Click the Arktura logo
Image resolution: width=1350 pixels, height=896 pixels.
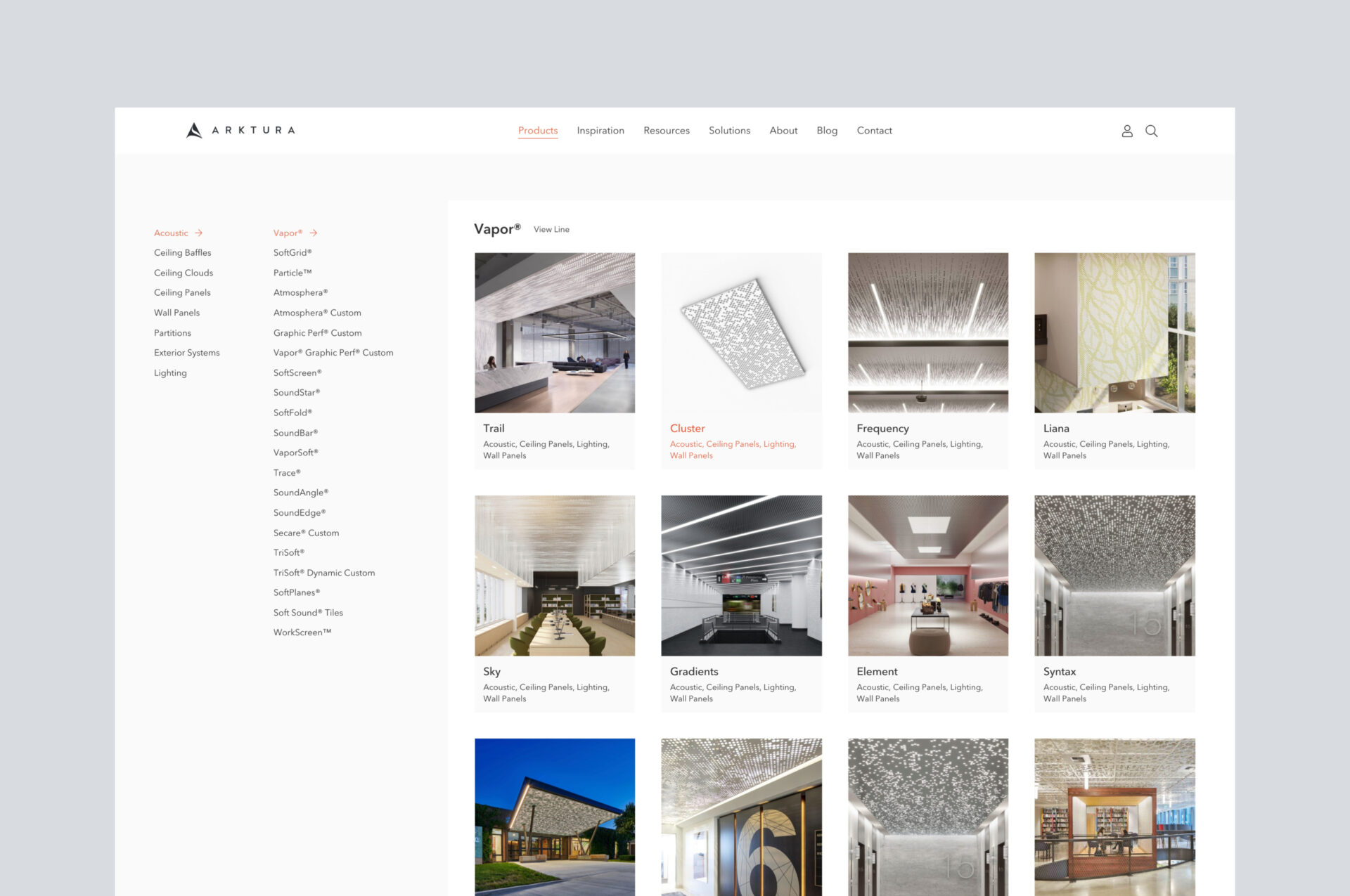[x=240, y=131]
